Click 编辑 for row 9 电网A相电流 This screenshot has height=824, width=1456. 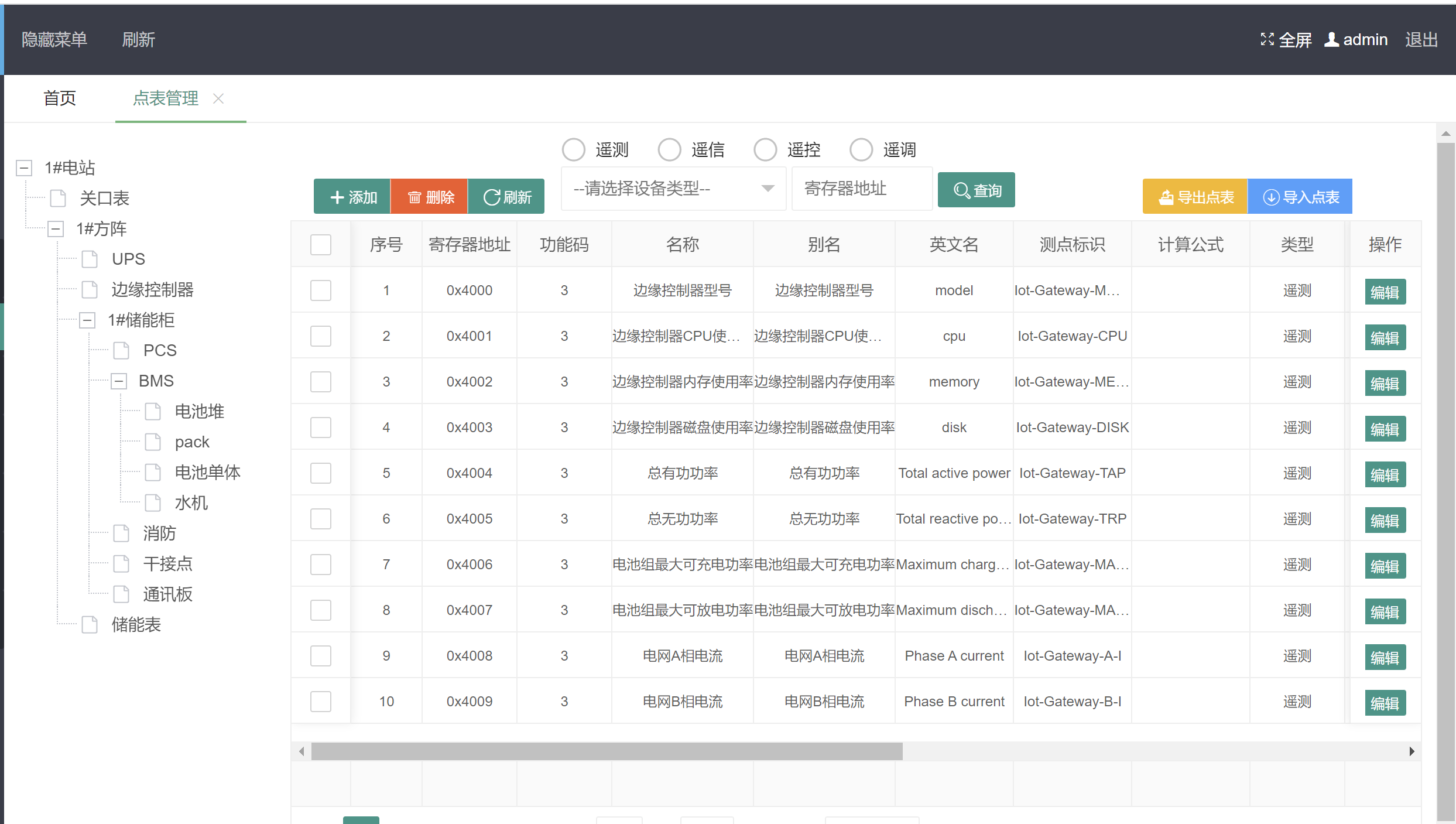point(1385,657)
